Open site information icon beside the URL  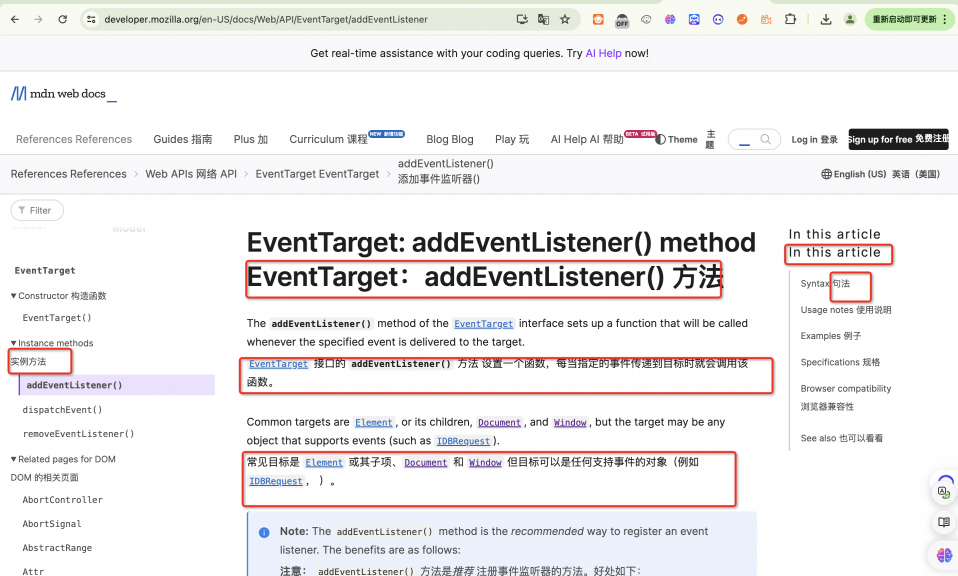pos(91,20)
